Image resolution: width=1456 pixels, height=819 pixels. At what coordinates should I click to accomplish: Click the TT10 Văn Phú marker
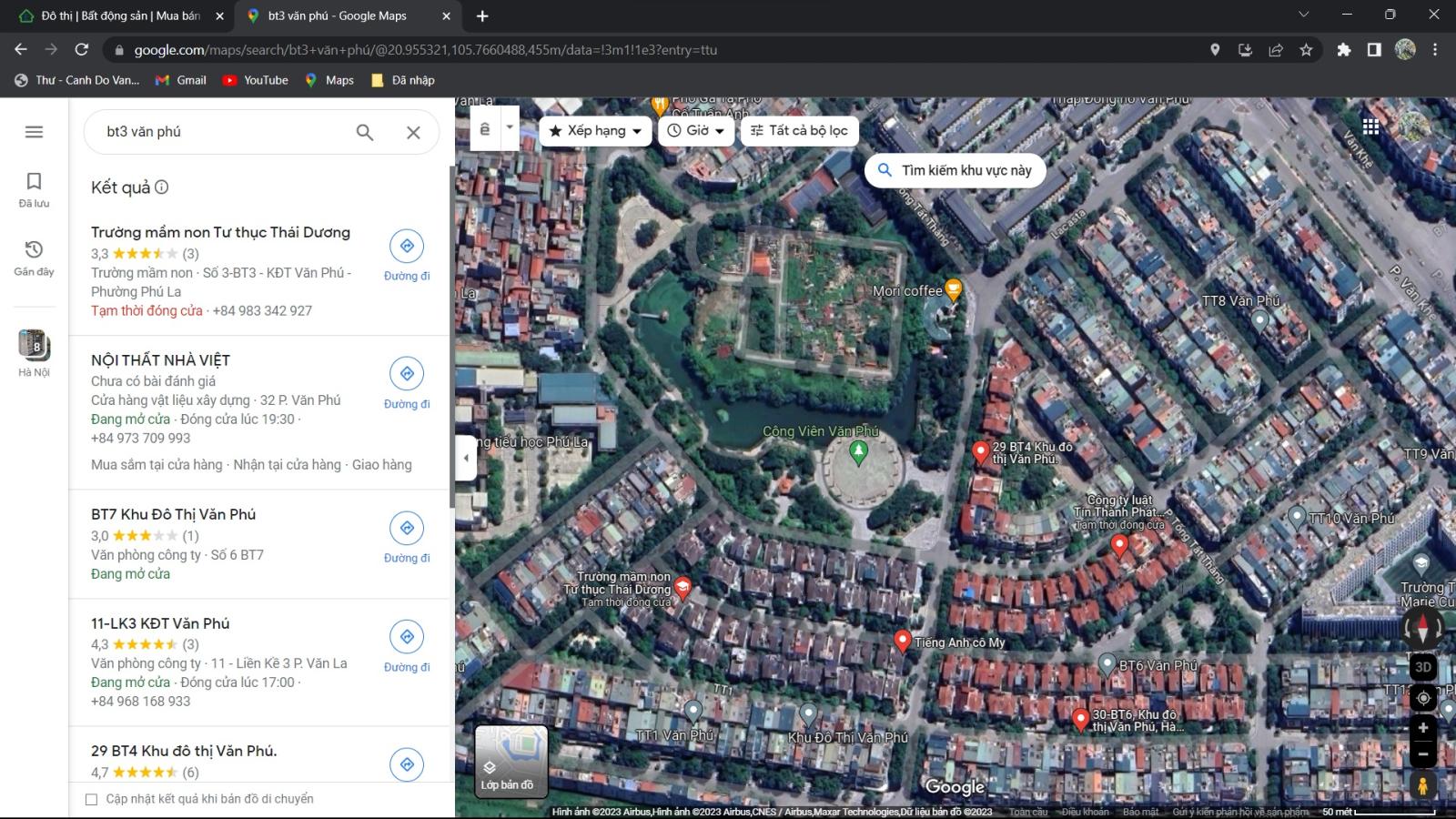(x=1298, y=517)
